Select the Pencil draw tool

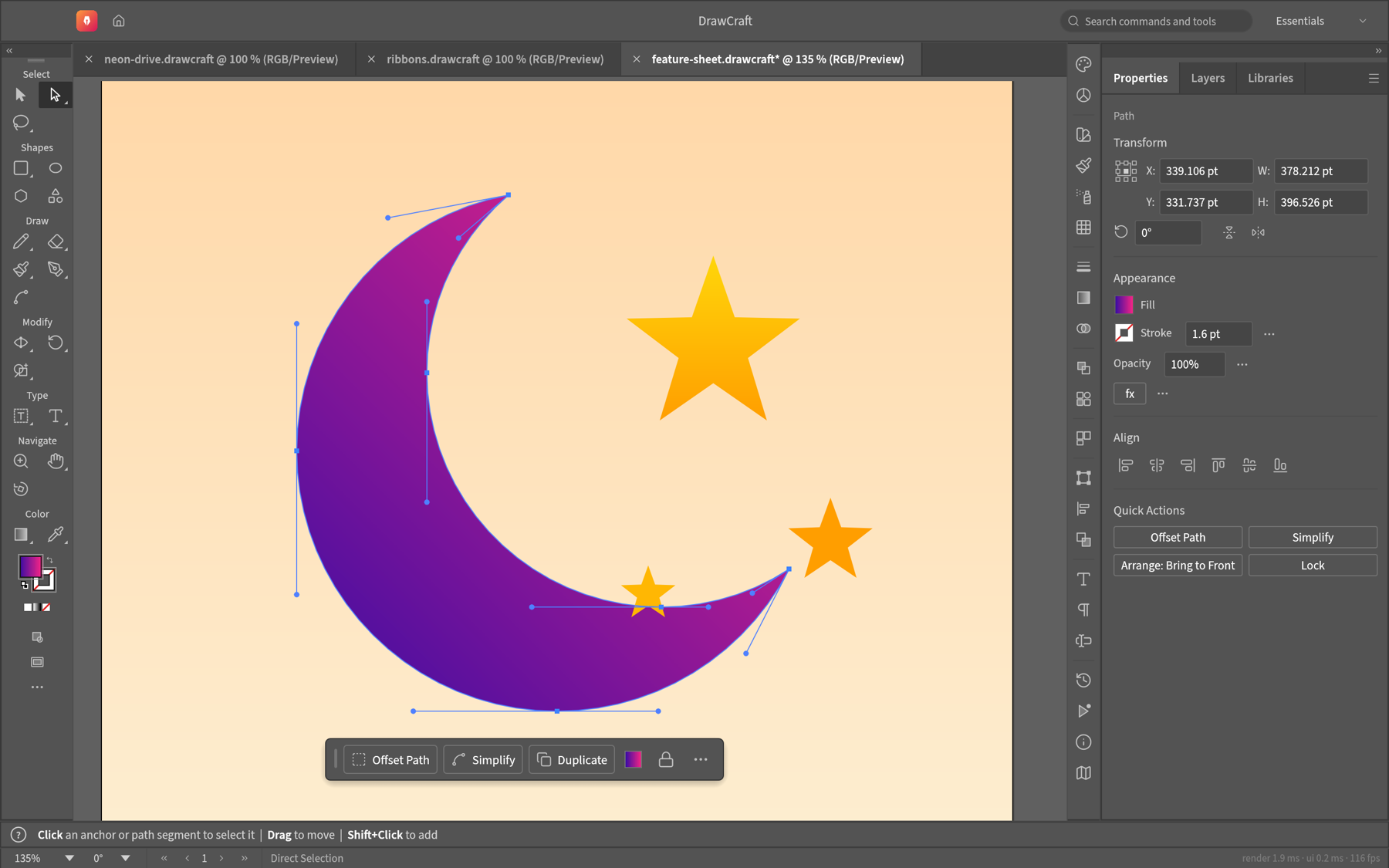coord(21,241)
